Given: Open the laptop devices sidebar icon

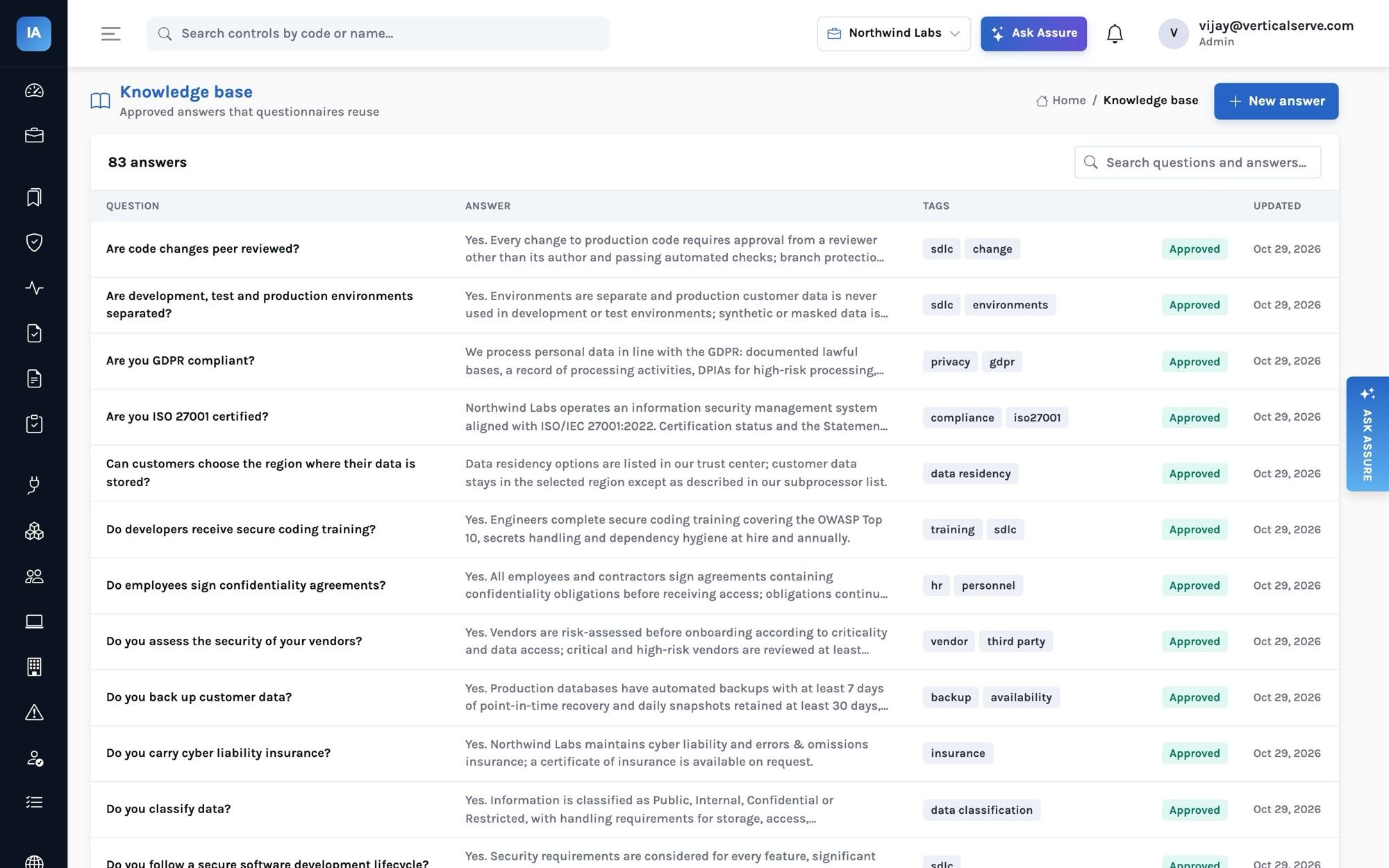Looking at the screenshot, I should tap(34, 621).
